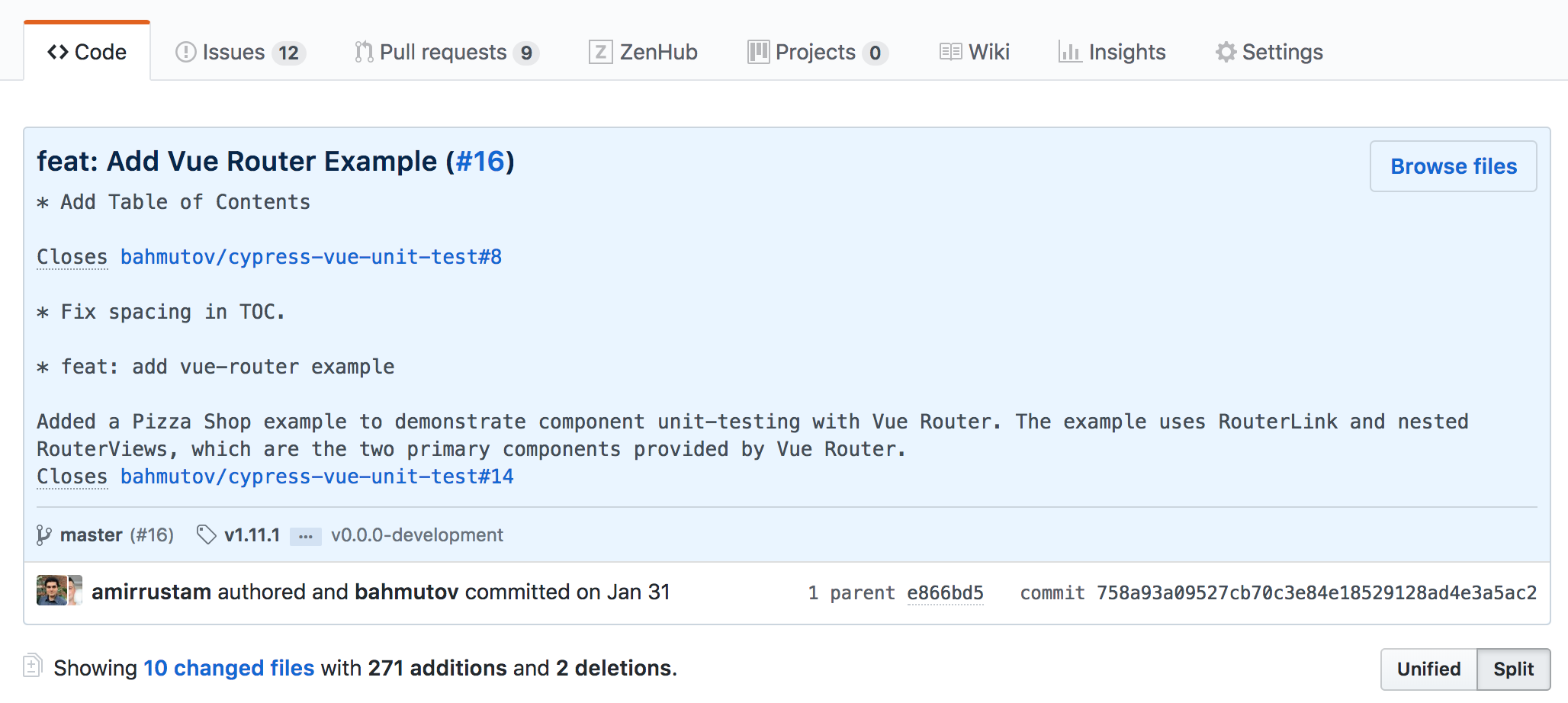This screenshot has width=1568, height=703.
Task: Click the "* Fix spacing in TOC." line
Action: (161, 312)
